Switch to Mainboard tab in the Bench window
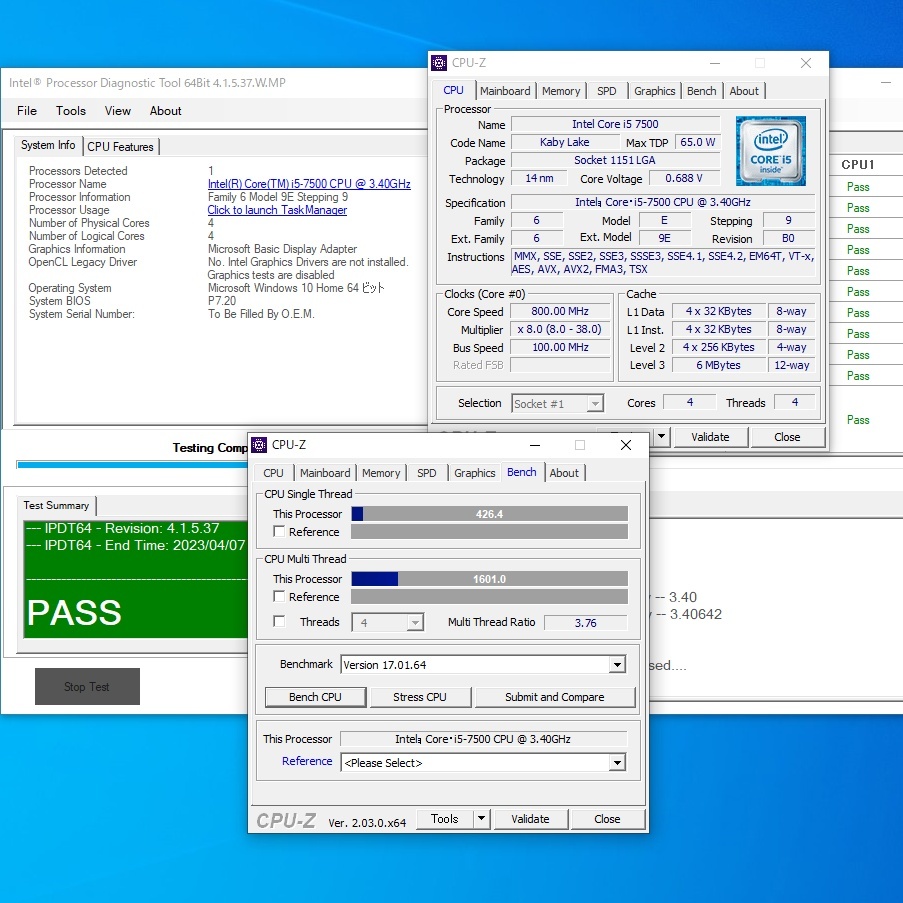Viewport: 903px width, 903px height. click(x=325, y=473)
